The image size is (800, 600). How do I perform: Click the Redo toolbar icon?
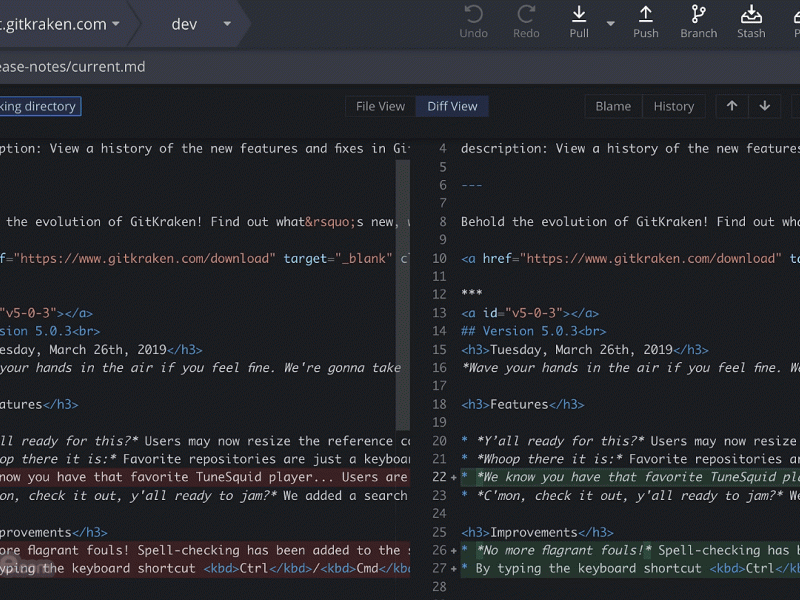(x=526, y=22)
